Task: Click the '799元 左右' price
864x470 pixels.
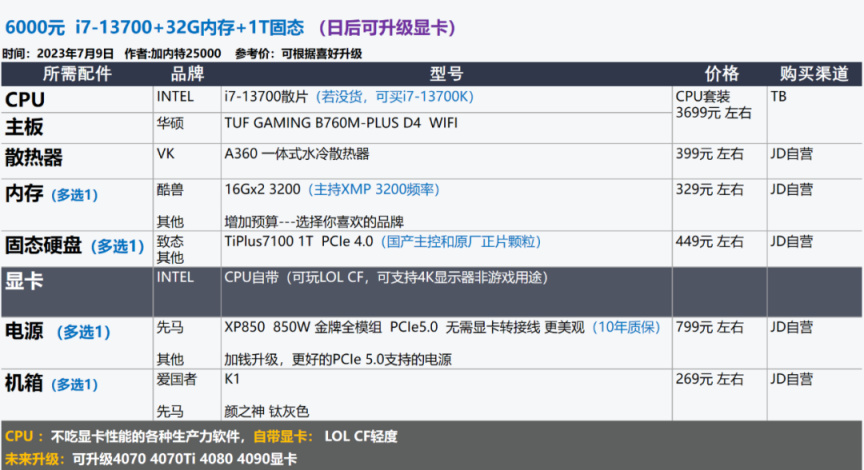Action: [710, 327]
